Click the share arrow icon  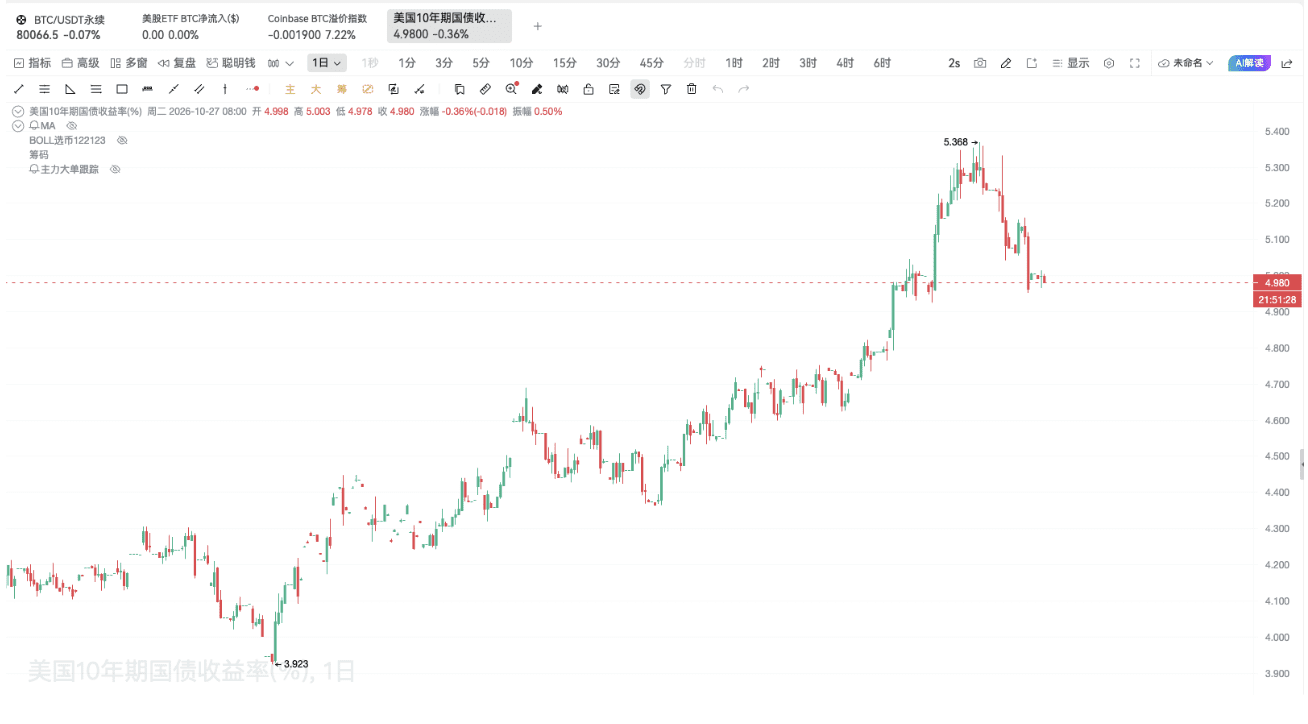[1286, 63]
